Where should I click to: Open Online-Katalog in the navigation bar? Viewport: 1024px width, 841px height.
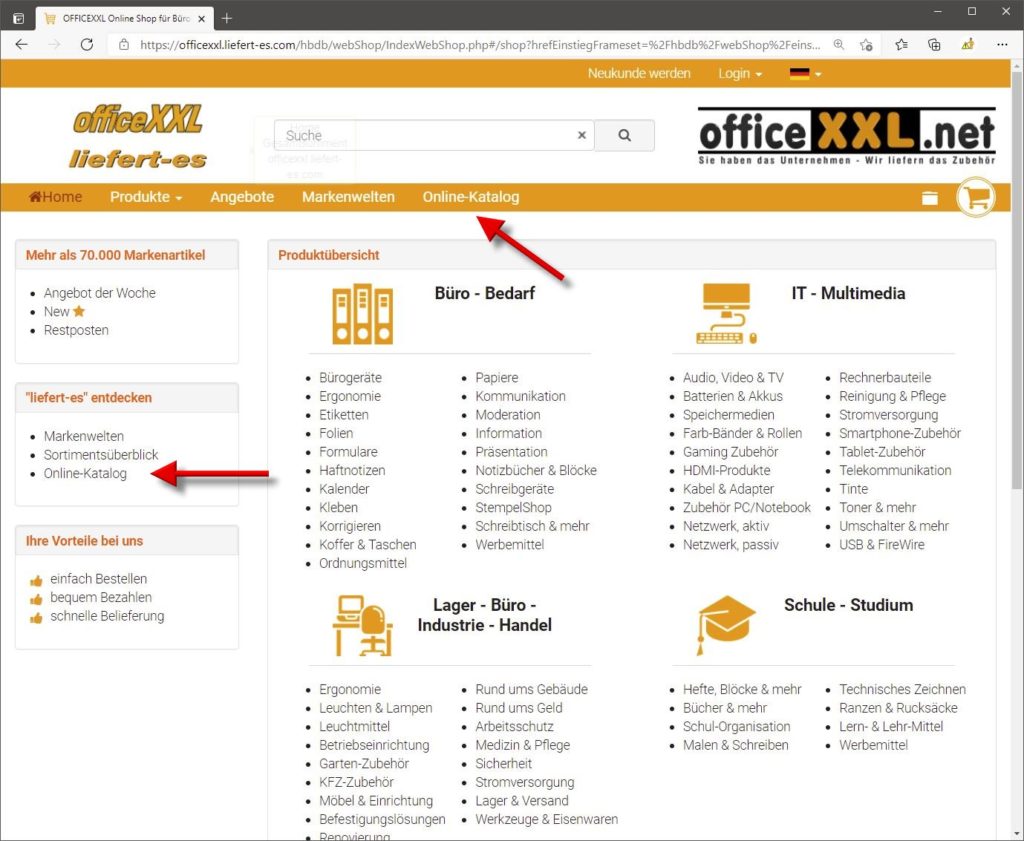pos(471,197)
